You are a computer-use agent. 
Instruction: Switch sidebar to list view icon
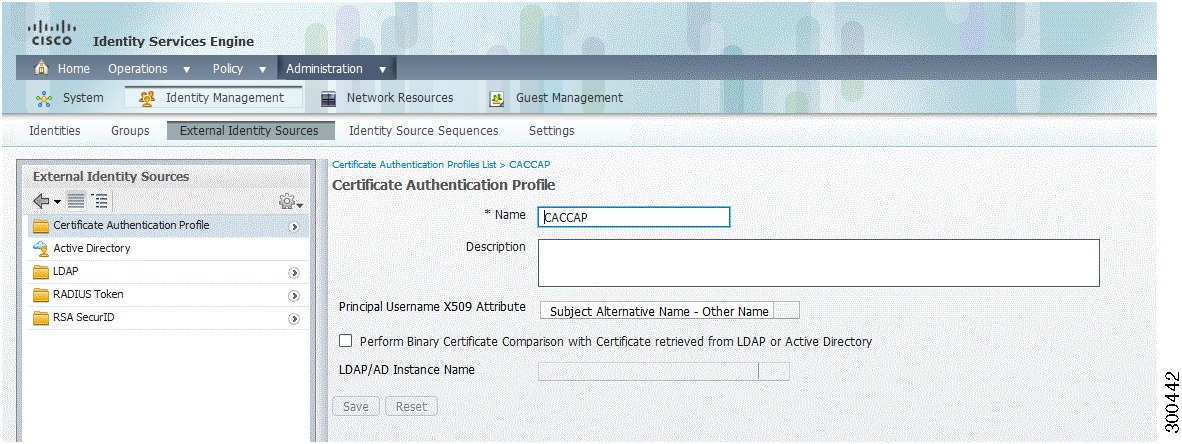coord(76,201)
